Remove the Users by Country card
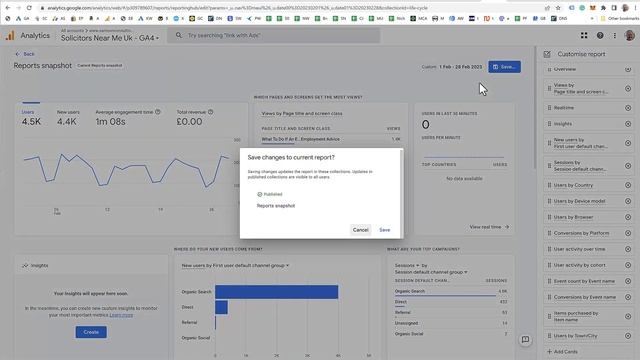The height and width of the screenshot is (360, 640). coord(628,185)
